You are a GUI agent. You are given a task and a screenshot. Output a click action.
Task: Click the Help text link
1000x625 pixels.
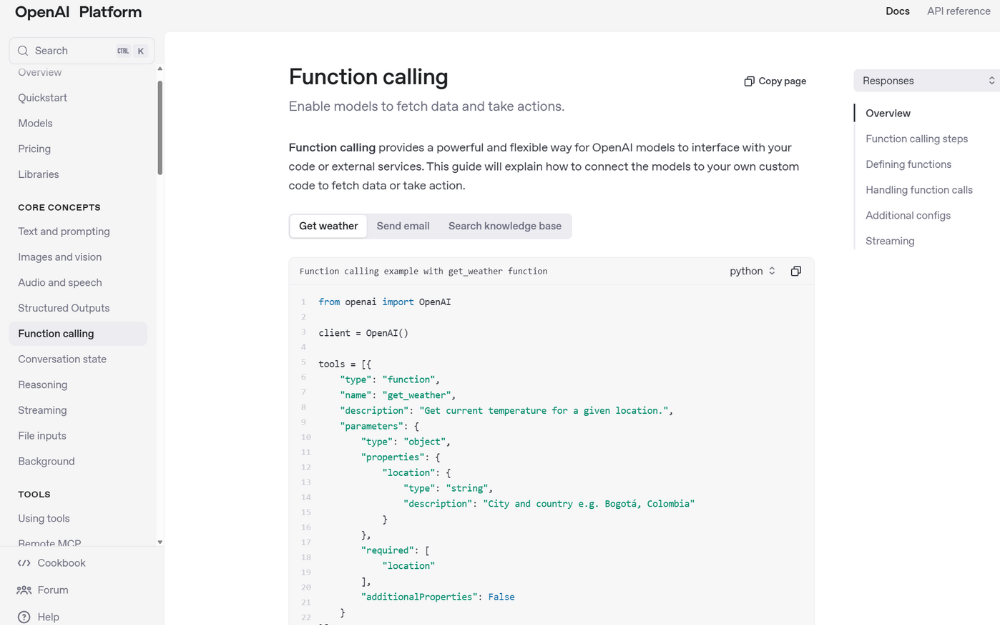[48, 617]
